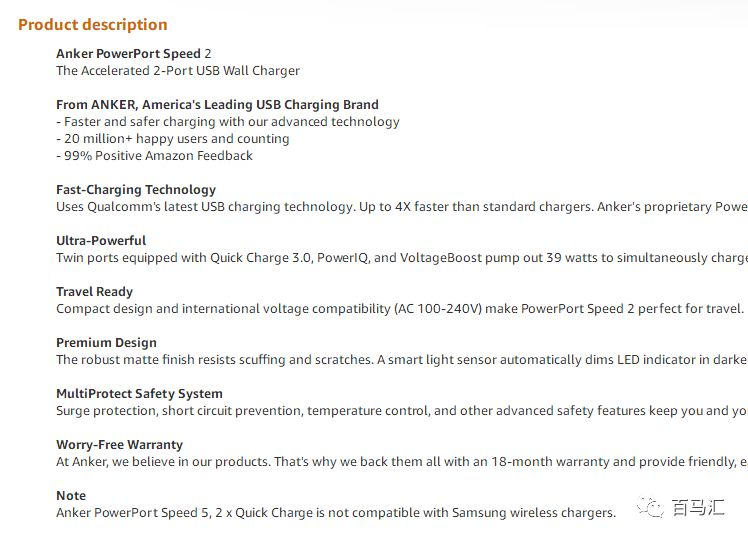Click the 20 million+ happy users line
748x539 pixels.
(173, 139)
